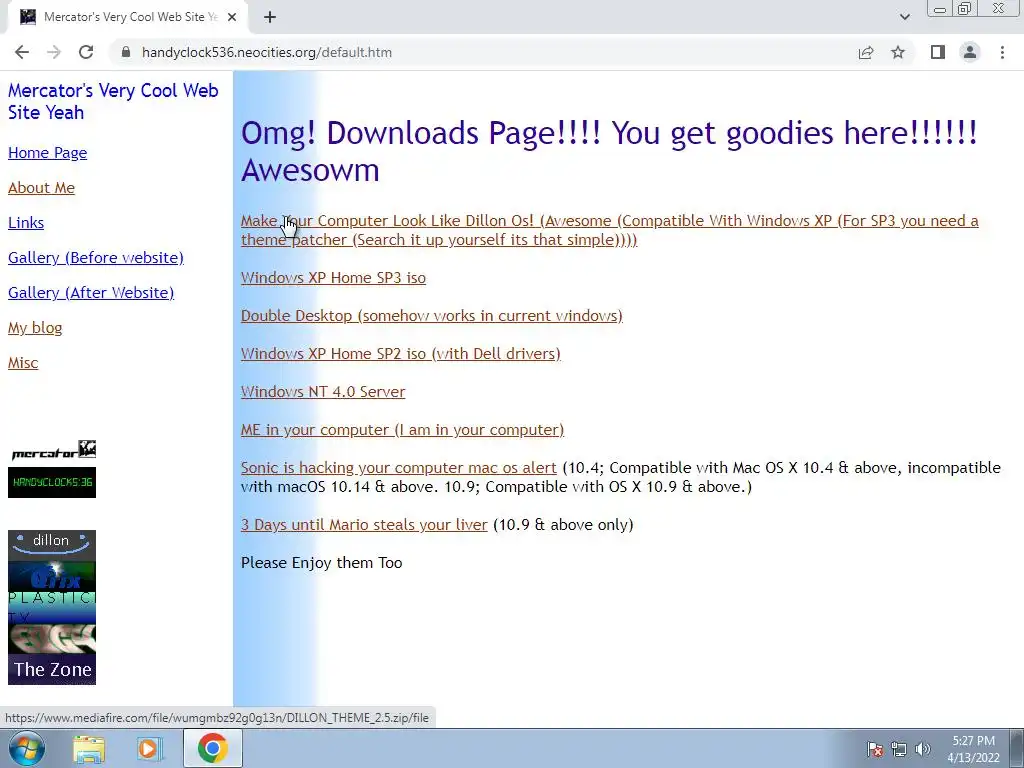Click the Qrix banner image
The width and height of the screenshot is (1024, 768).
point(52,576)
